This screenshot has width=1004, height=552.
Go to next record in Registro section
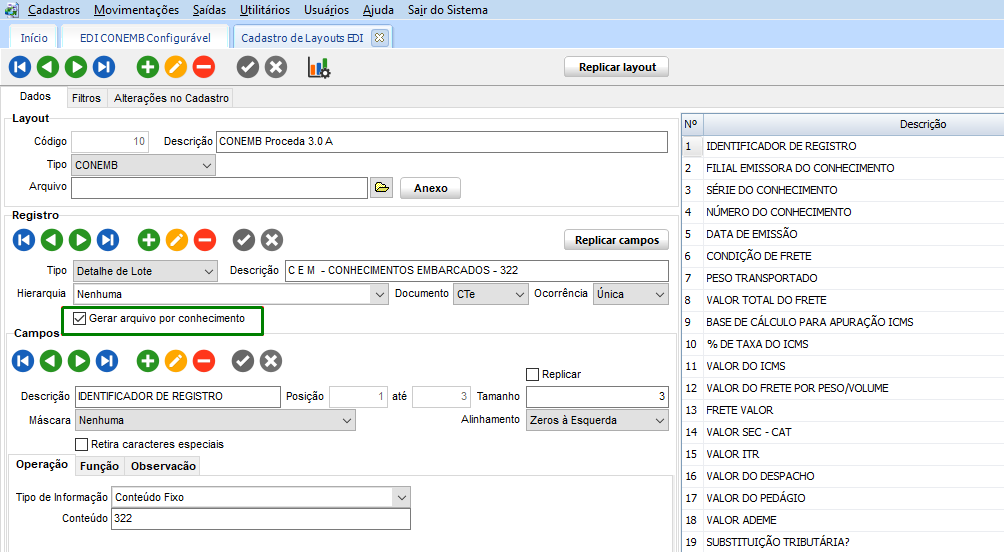80,240
